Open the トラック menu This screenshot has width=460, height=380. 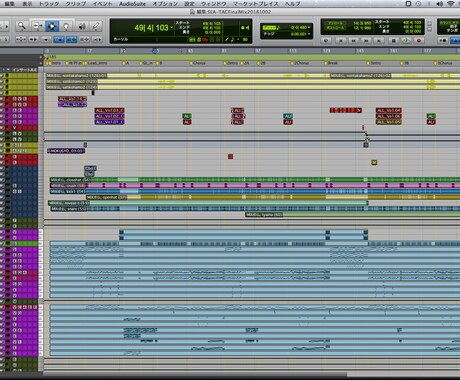click(49, 4)
